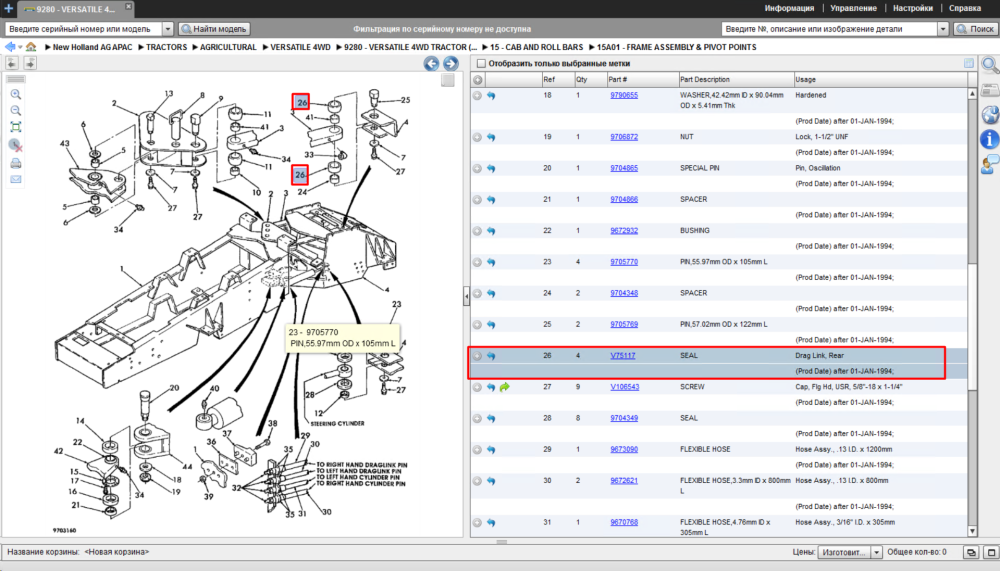The width and height of the screenshot is (1000, 571).
Task: Email the diagram with envelope icon
Action: [15, 179]
